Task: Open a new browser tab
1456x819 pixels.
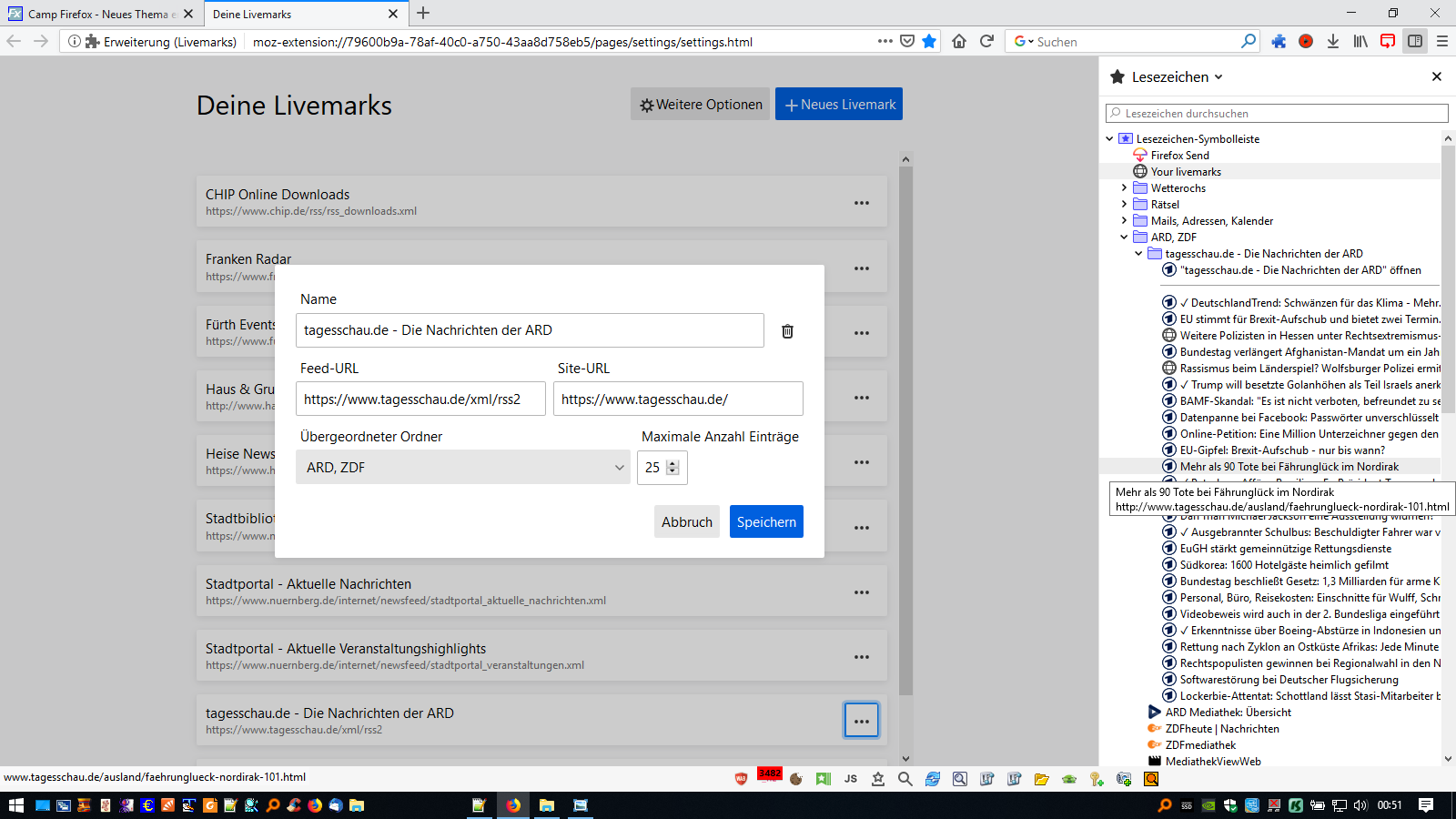Action: 423,14
